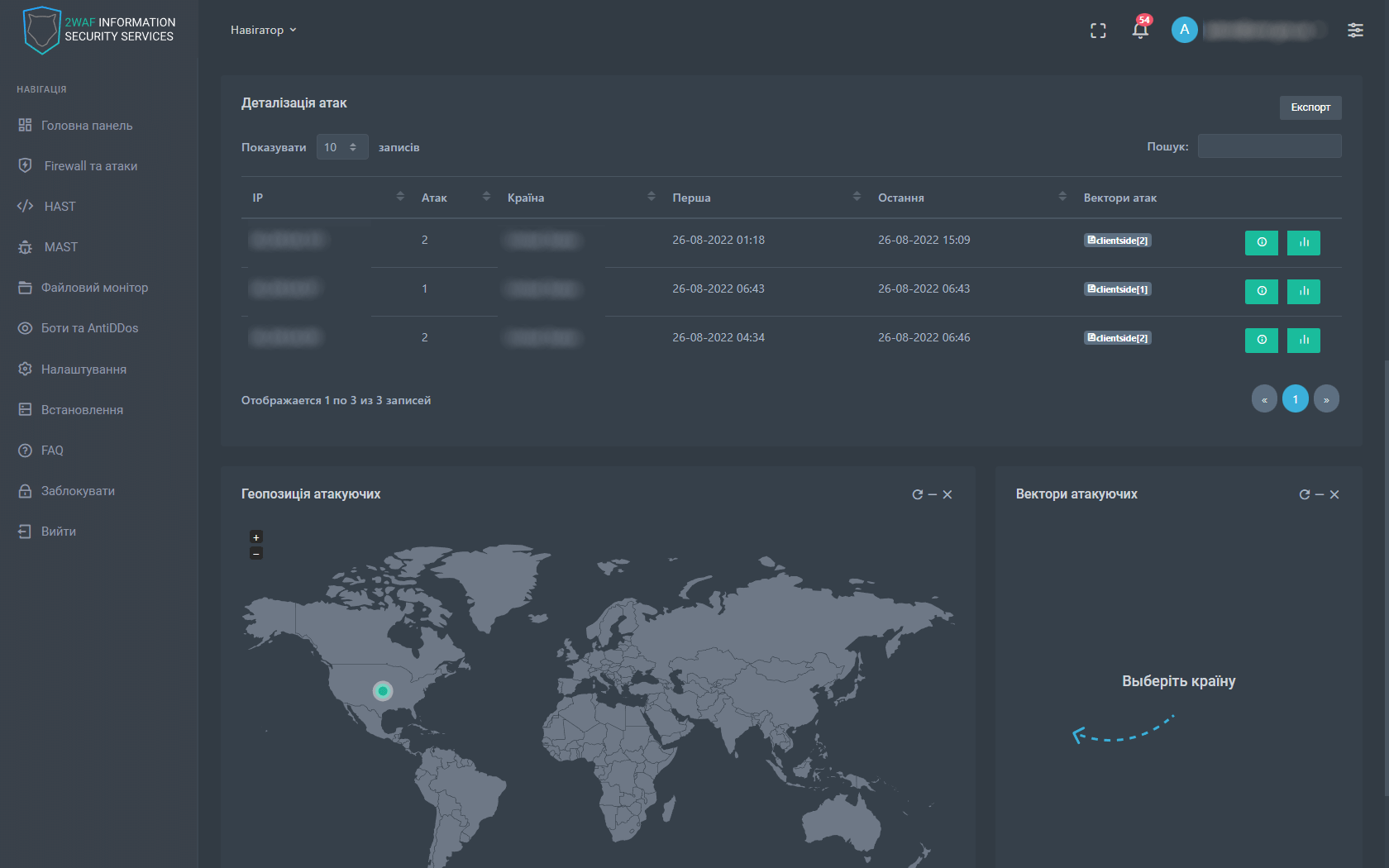Select the HAST section in the sidebar
The width and height of the screenshot is (1389, 868).
[x=60, y=206]
